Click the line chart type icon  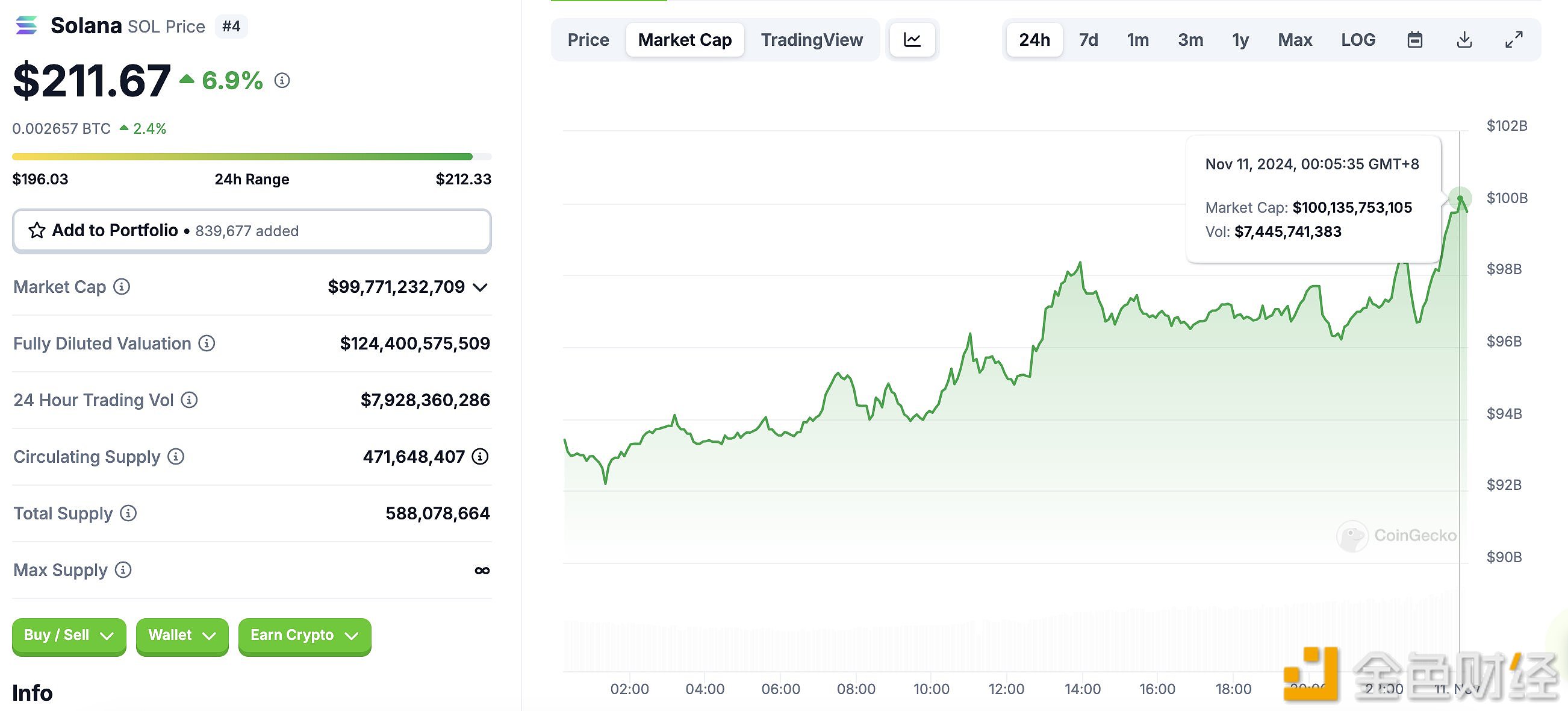(912, 40)
